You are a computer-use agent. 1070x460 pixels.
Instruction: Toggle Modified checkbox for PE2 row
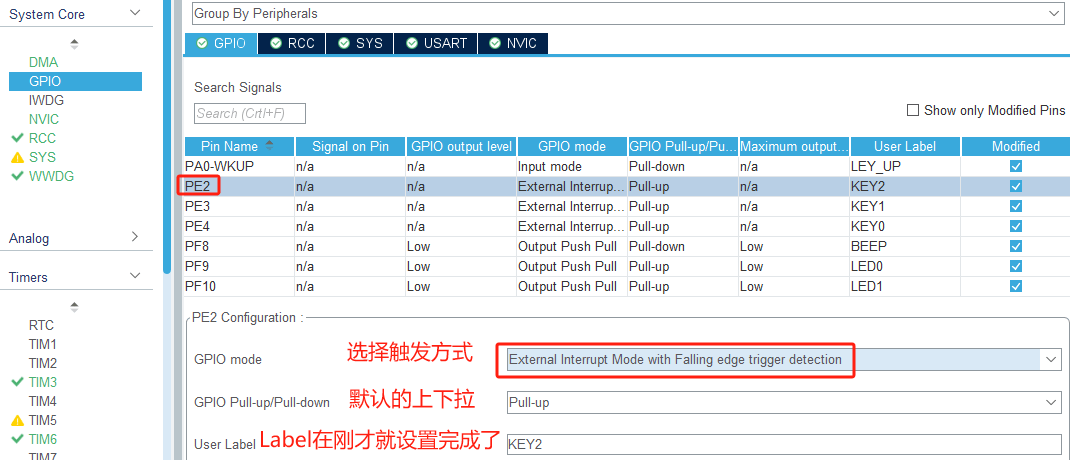tap(1016, 186)
